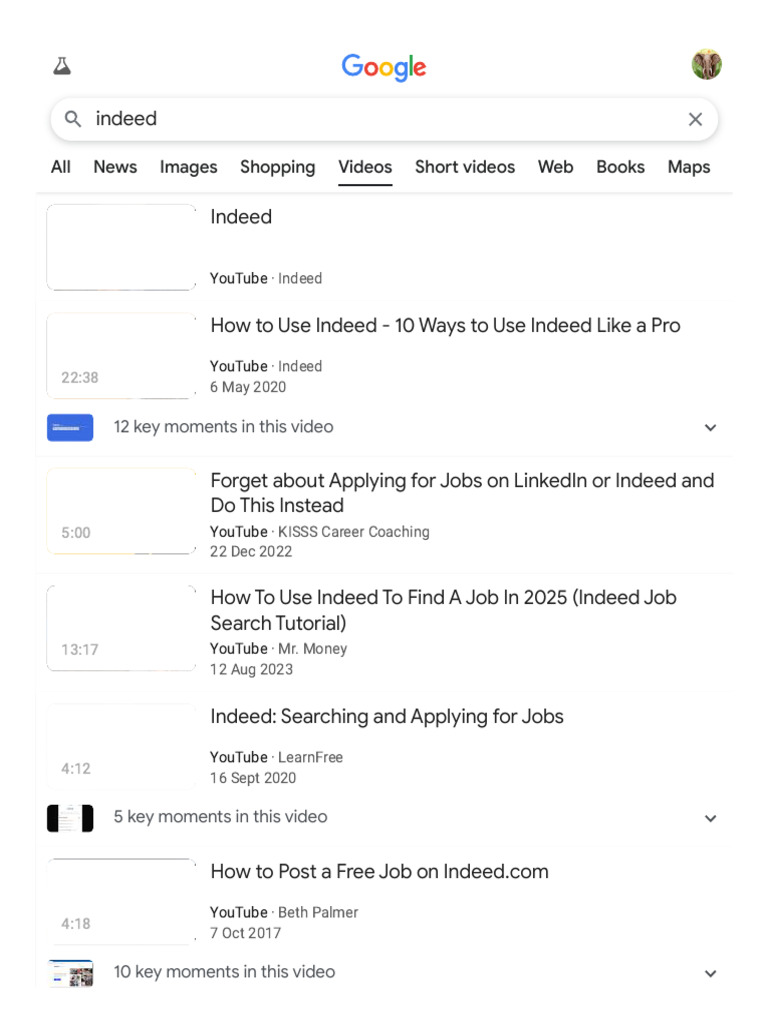Viewport: 768px width, 1024px height.
Task: Click the magnifying glass search icon
Action: click(x=72, y=119)
